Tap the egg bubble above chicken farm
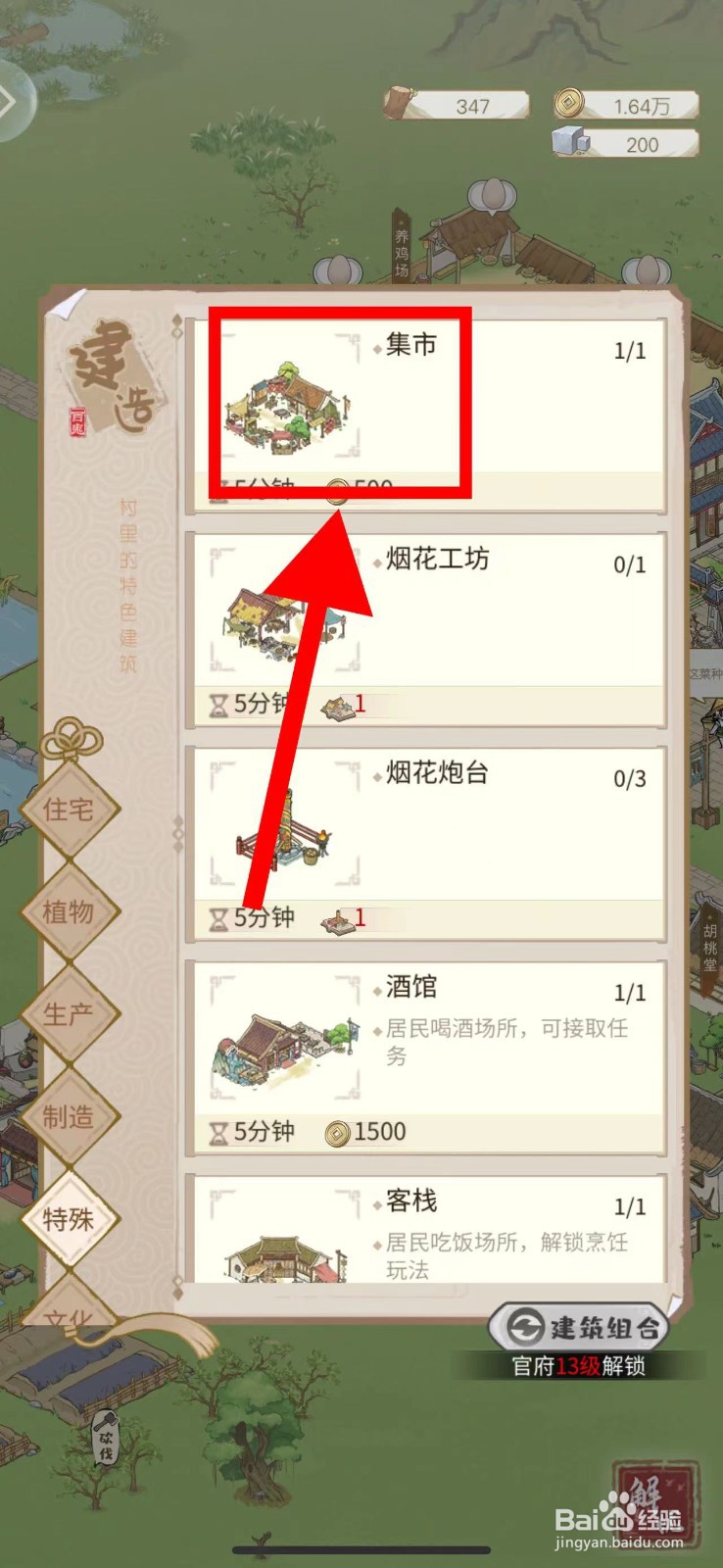 492,196
